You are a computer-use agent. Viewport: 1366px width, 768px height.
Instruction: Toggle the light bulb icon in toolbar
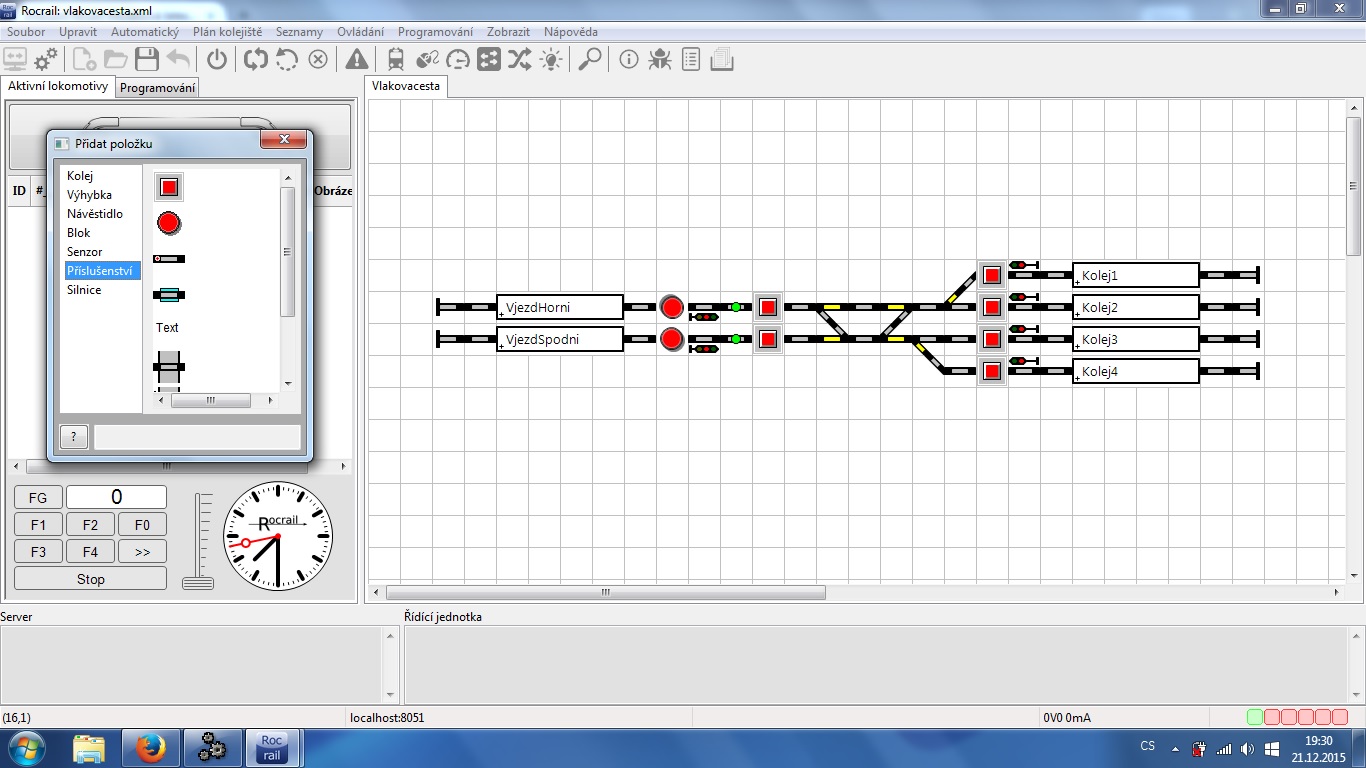551,59
